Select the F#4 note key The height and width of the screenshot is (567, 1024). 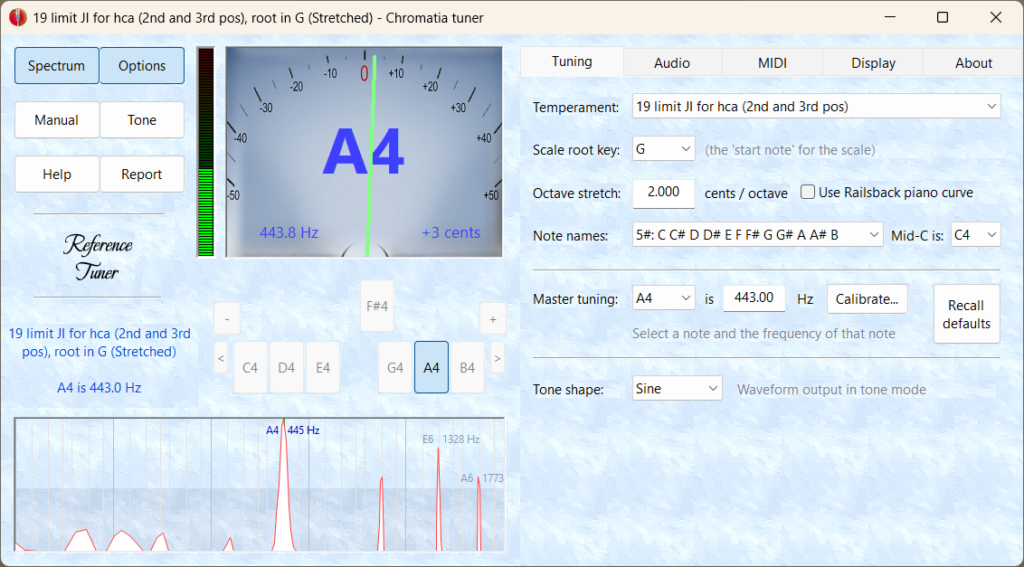point(377,306)
